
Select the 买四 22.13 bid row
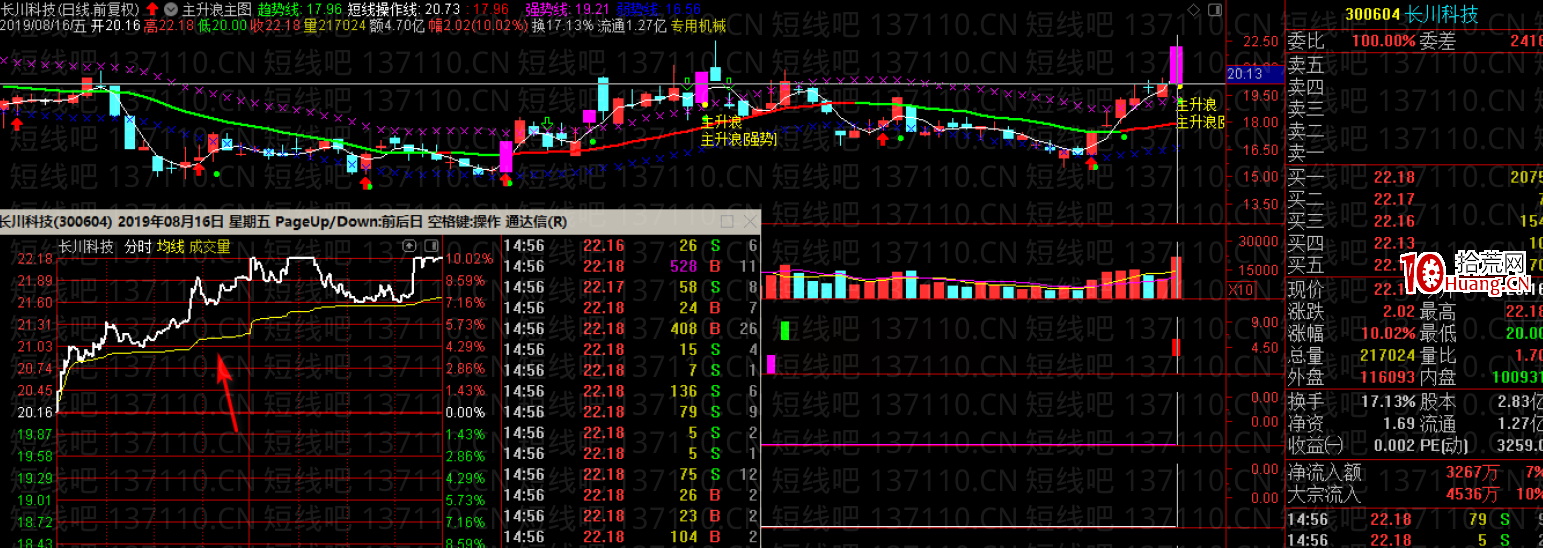click(1414, 243)
